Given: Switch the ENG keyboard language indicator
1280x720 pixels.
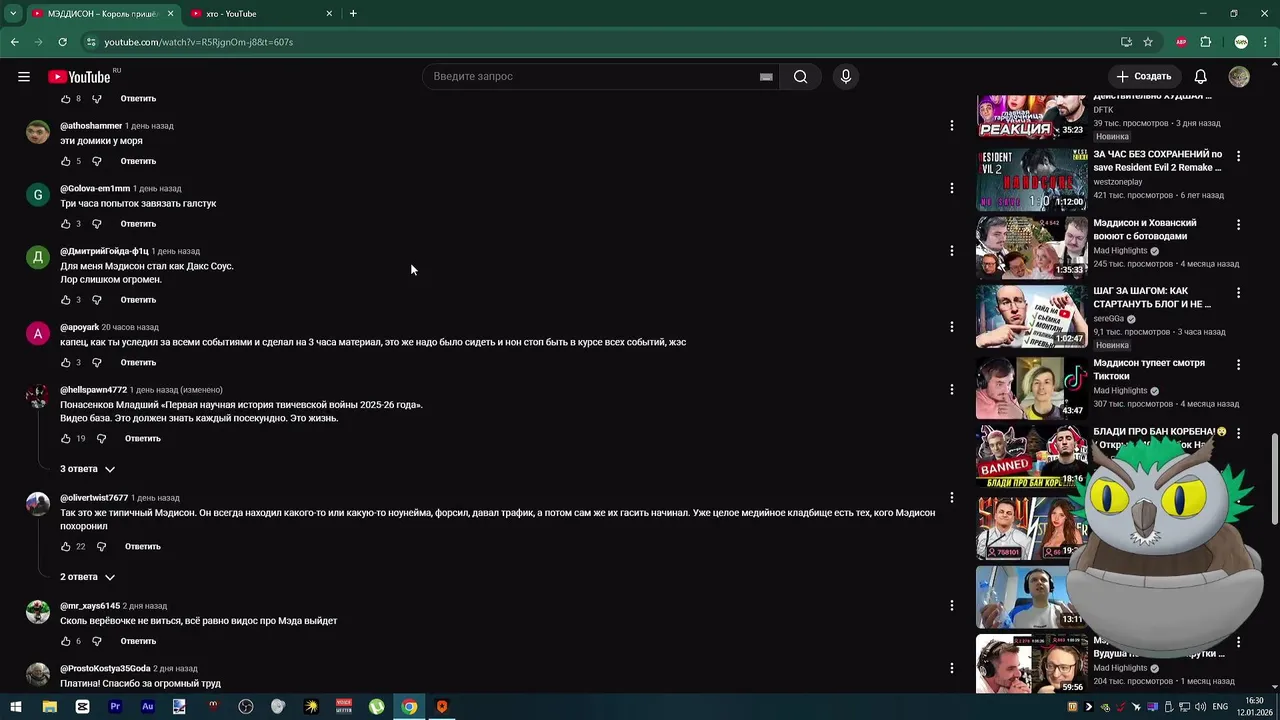Looking at the screenshot, I should pos(1220,707).
